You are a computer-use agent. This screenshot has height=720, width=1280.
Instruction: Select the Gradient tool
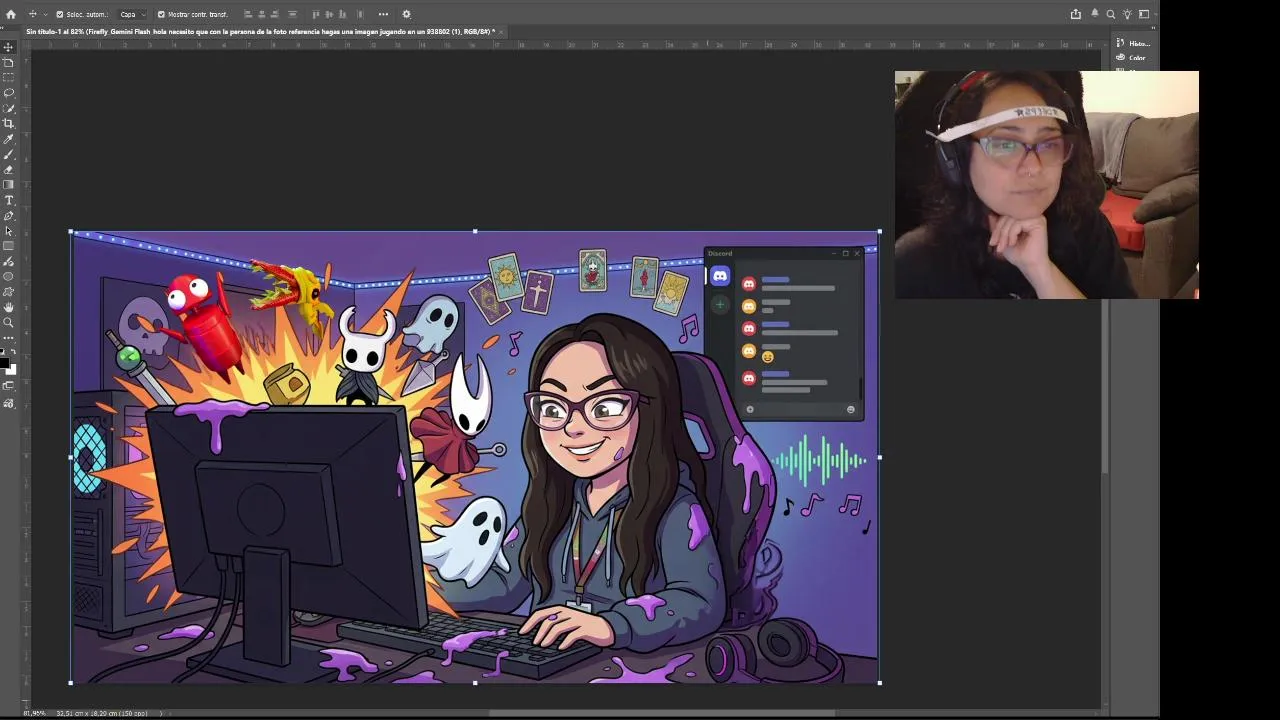click(x=9, y=185)
